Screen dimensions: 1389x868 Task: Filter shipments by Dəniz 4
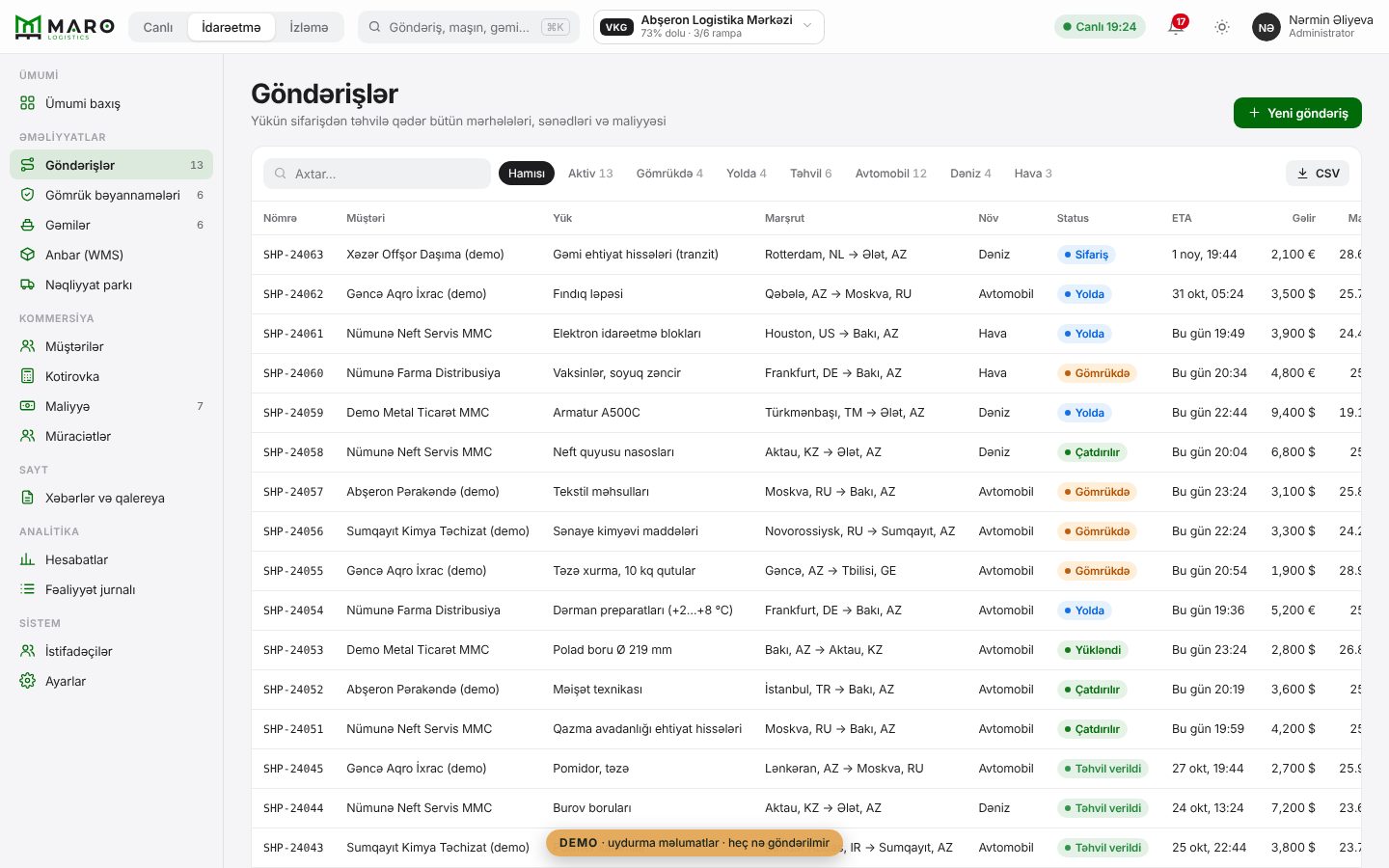(970, 174)
